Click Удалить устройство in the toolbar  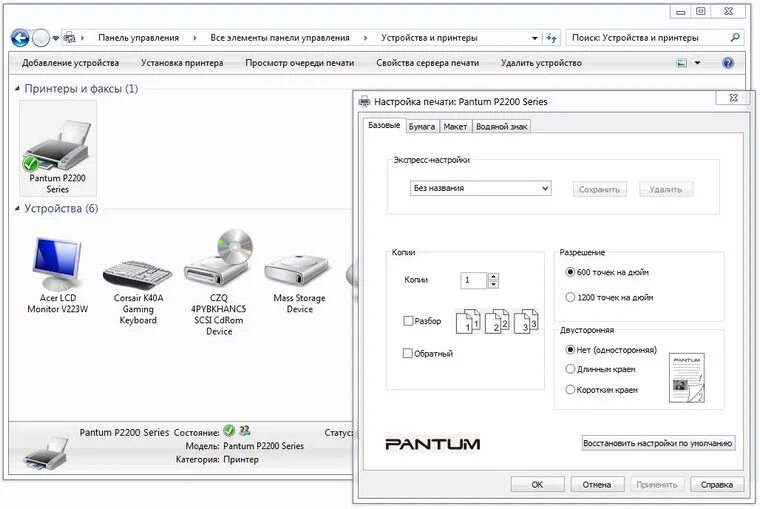point(541,63)
